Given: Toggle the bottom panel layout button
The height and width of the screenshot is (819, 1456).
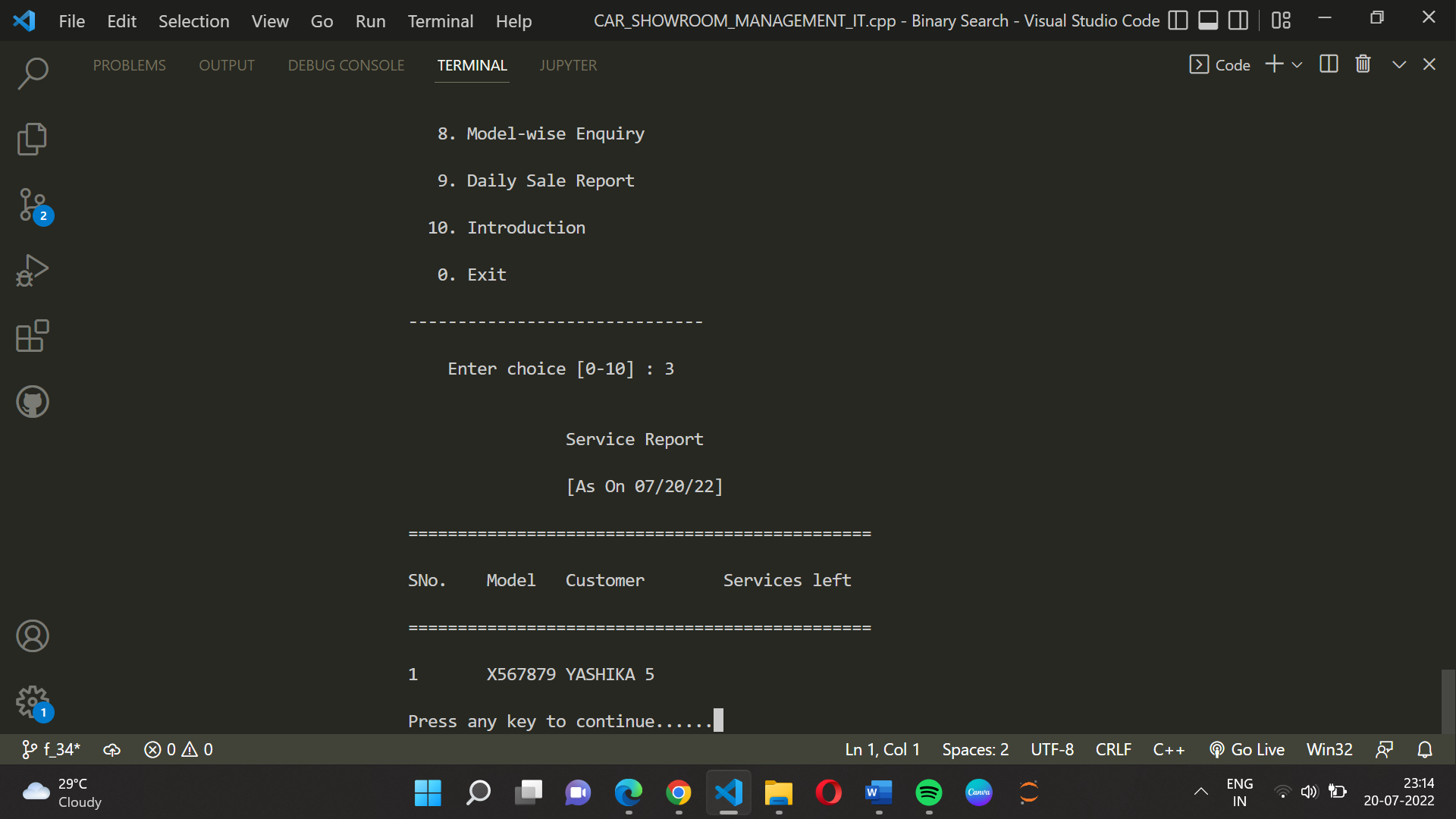Looking at the screenshot, I should [x=1208, y=20].
